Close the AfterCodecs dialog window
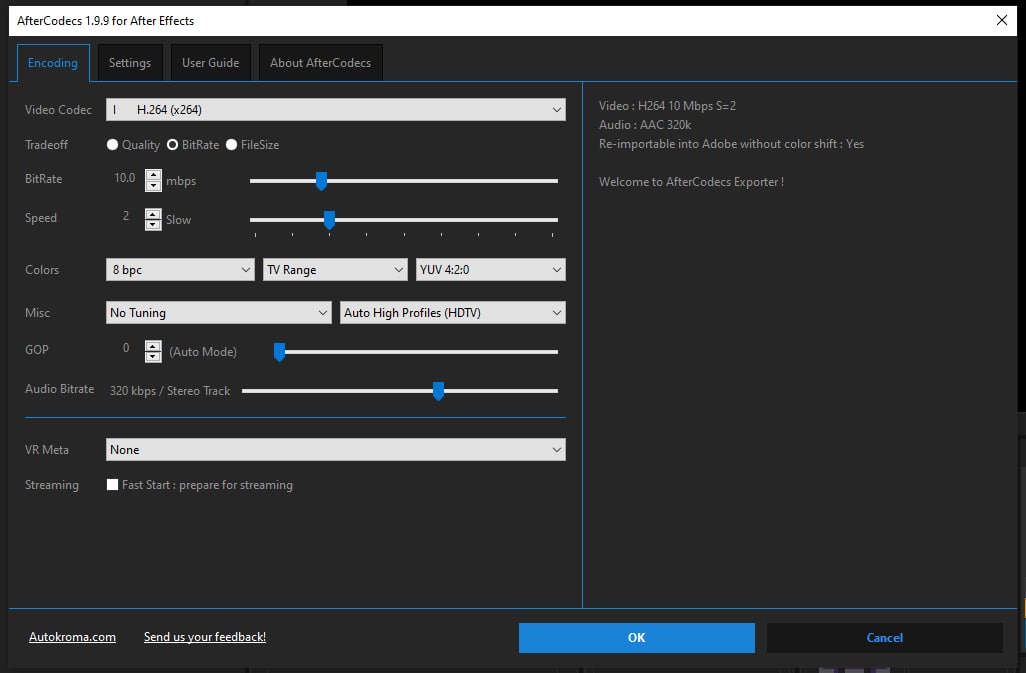 click(1002, 20)
